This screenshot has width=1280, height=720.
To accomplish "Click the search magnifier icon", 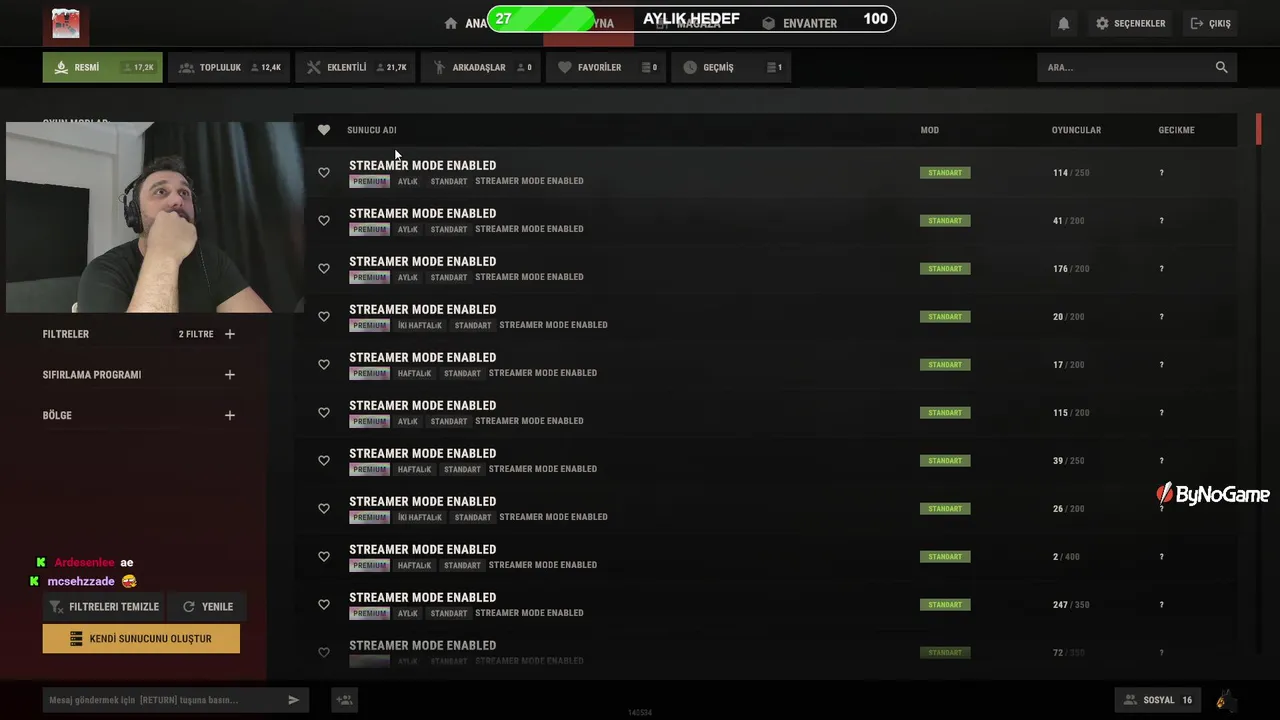I will coord(1221,67).
